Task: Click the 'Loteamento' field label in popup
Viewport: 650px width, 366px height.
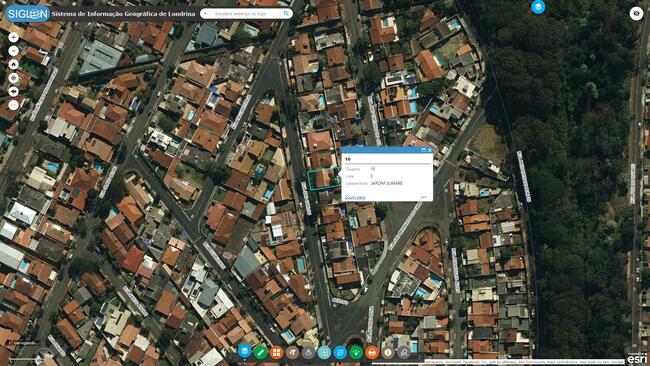Action: 356,183
